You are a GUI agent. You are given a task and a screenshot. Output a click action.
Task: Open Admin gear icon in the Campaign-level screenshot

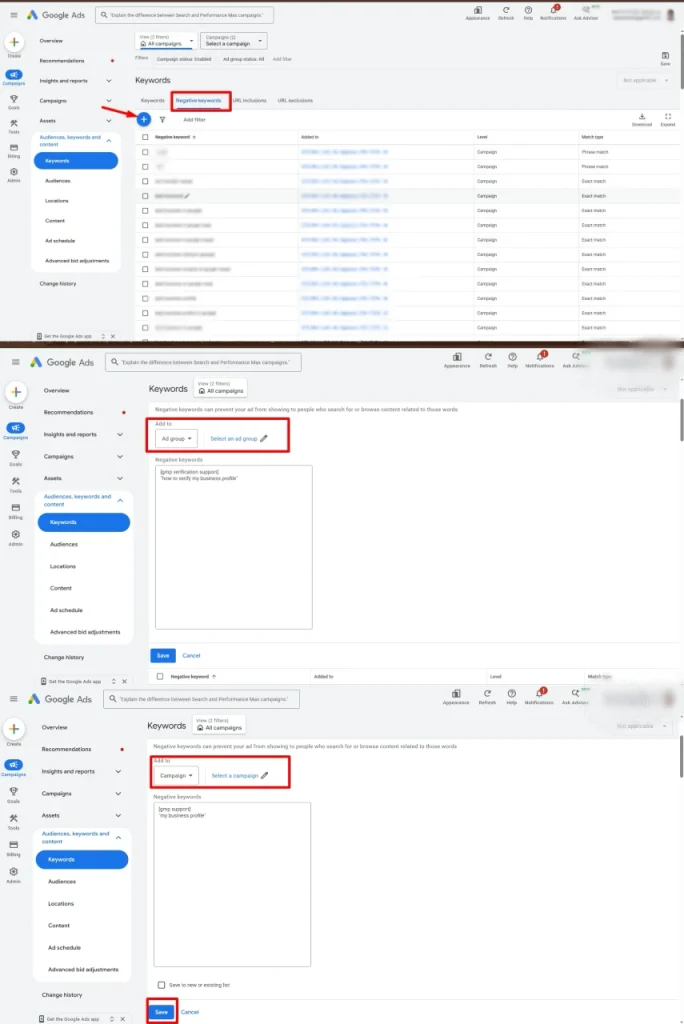[x=14, y=874]
